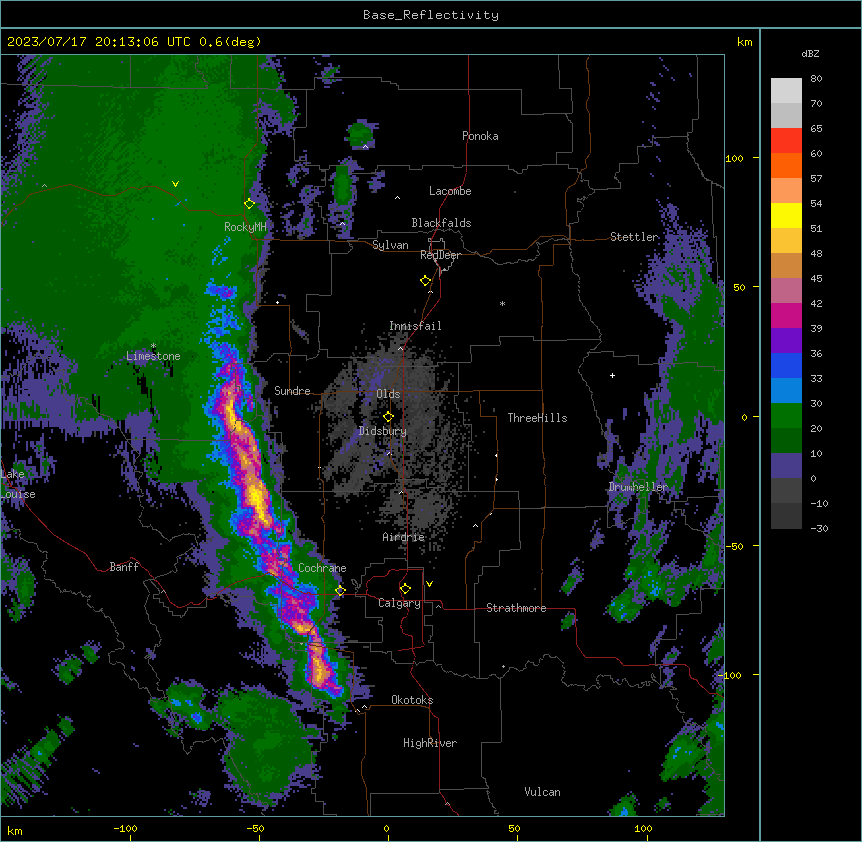The height and width of the screenshot is (842, 862).
Task: Click the Stettler town label
Action: (x=634, y=237)
